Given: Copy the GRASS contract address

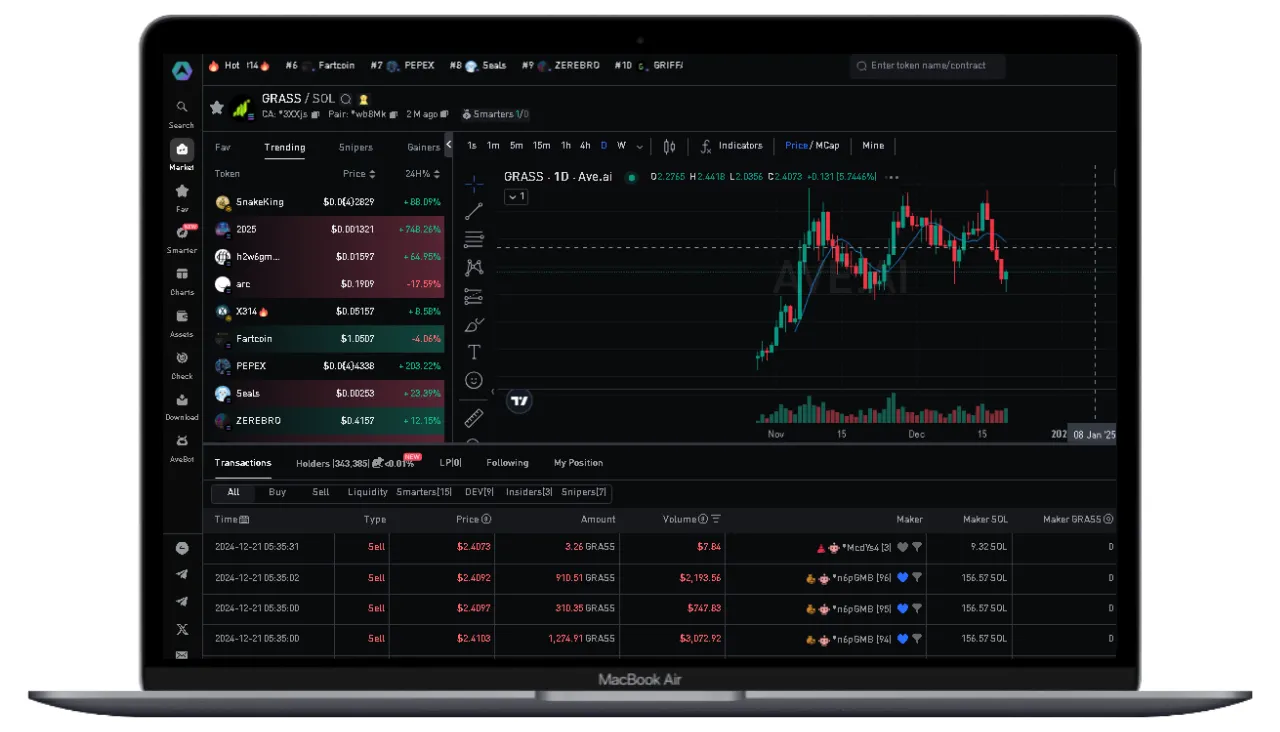Looking at the screenshot, I should click(x=315, y=114).
